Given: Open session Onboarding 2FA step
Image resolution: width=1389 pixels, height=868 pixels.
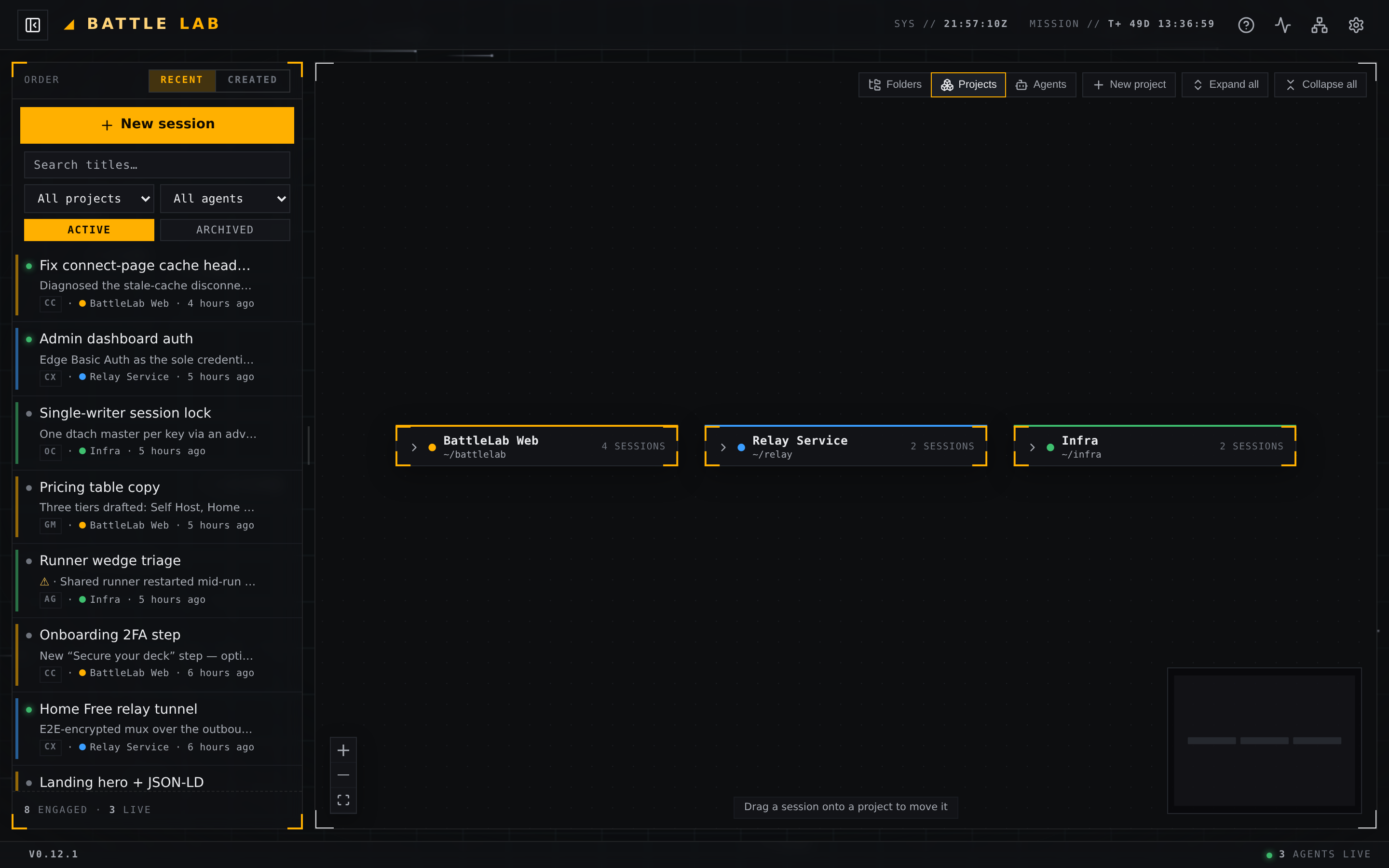Looking at the screenshot, I should [x=158, y=654].
